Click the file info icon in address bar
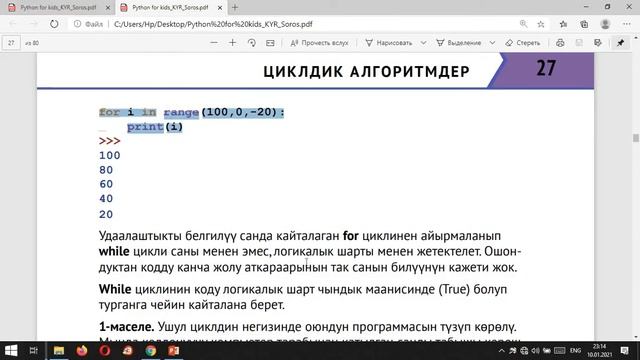Image resolution: width=640 pixels, height=360 pixels. tap(78, 24)
